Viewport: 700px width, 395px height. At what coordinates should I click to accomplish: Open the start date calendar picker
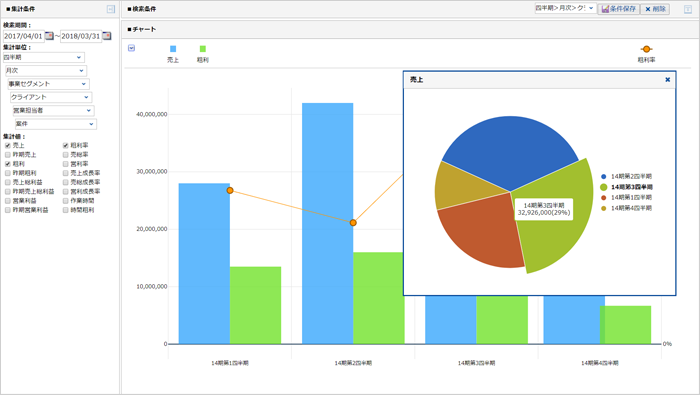click(x=49, y=36)
